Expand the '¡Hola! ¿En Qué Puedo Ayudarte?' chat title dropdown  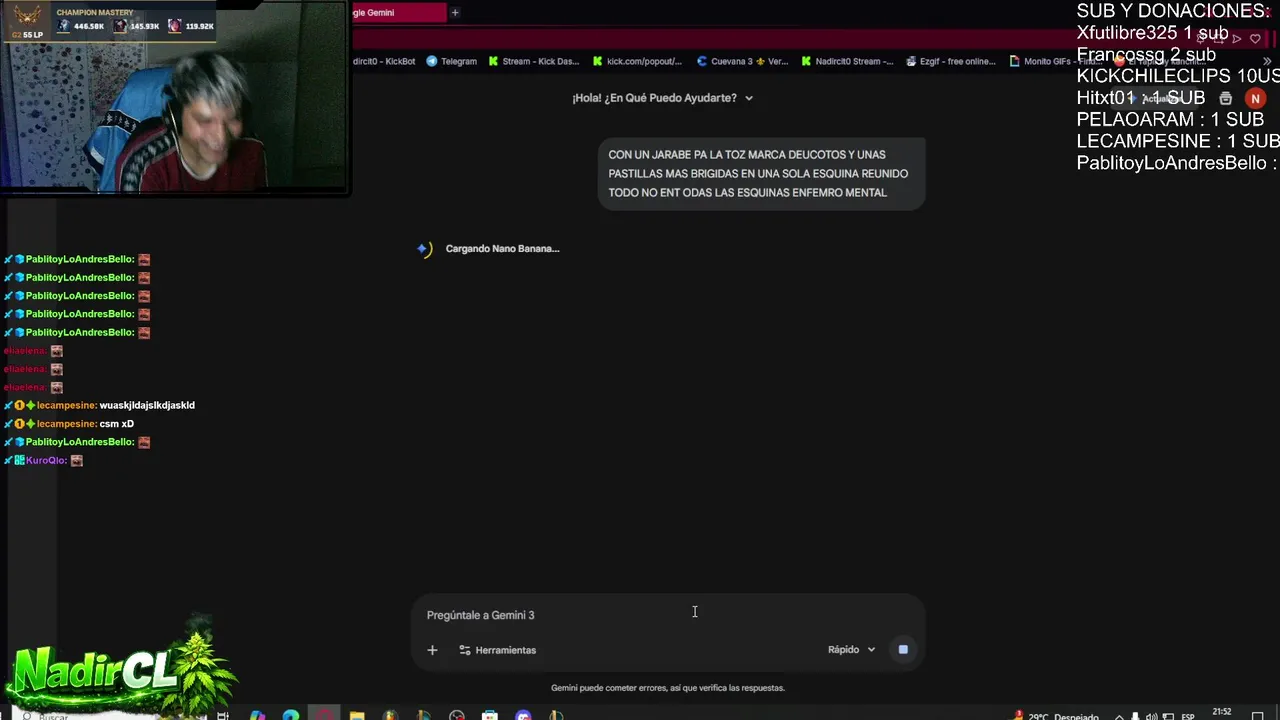(x=662, y=98)
